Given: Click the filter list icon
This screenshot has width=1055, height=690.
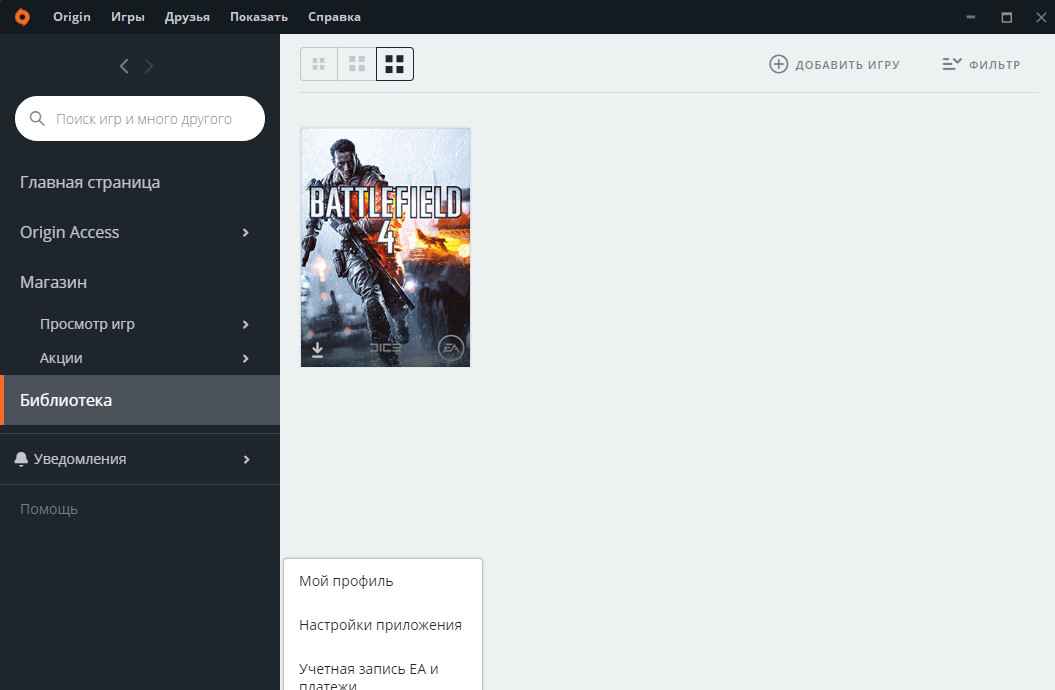Looking at the screenshot, I should (951, 64).
